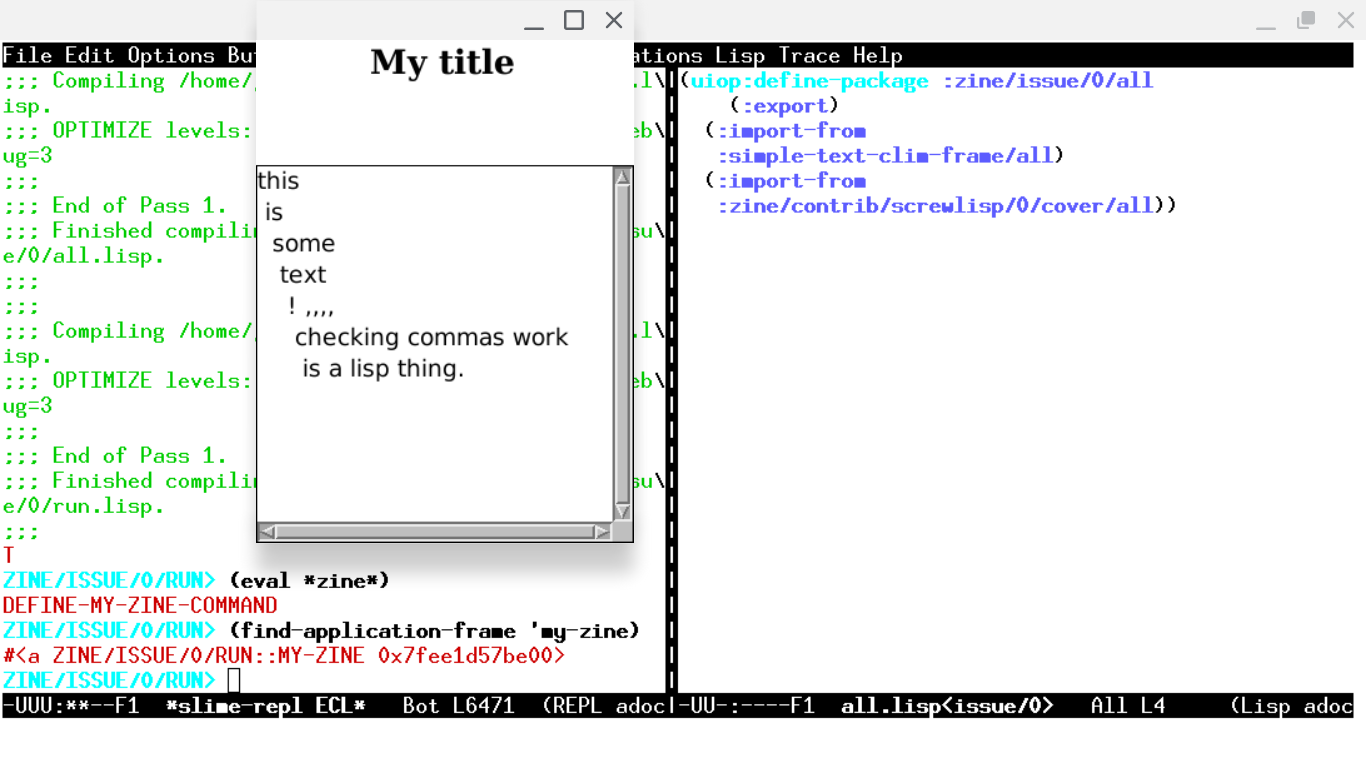Click '(REPL adoc' mode indicator
The width and height of the screenshot is (1366, 767).
click(603, 706)
